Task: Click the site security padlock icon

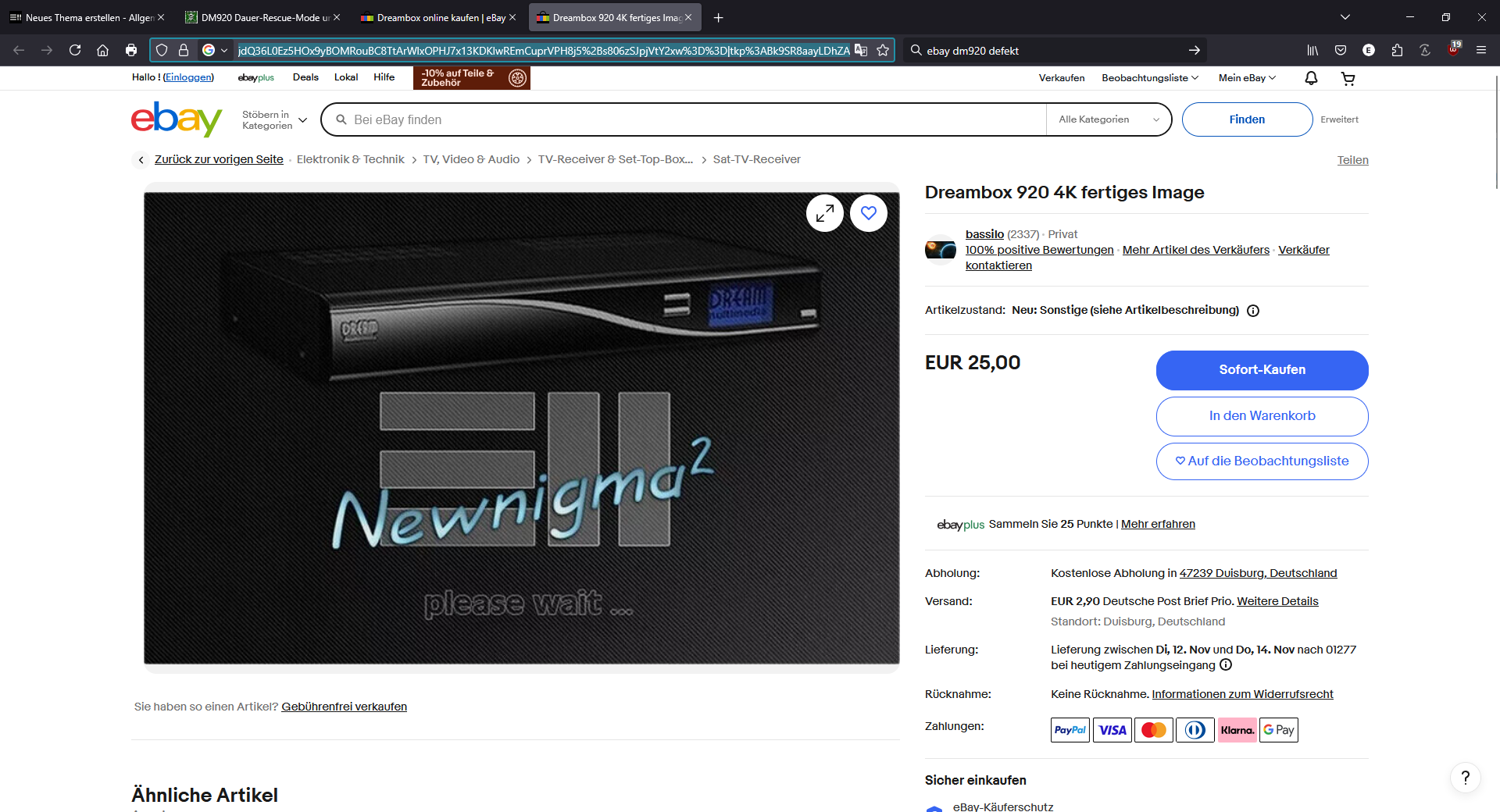Action: click(x=184, y=50)
